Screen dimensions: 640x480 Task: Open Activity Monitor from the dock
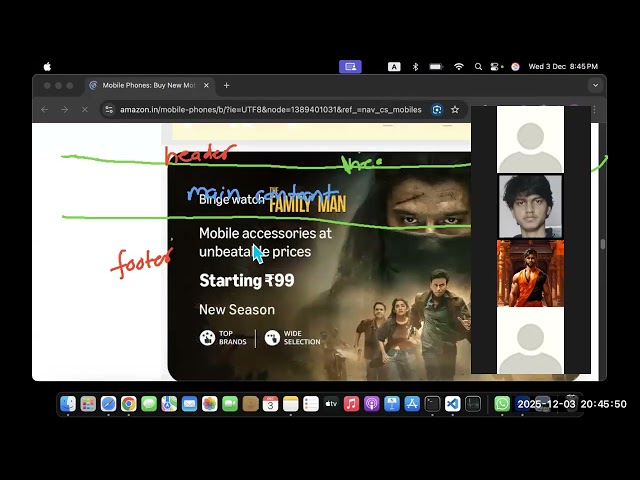point(473,404)
